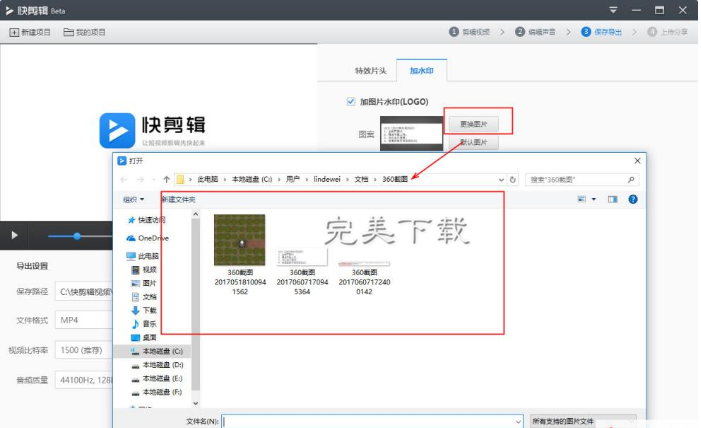
Task: Click the navigation pane scroll up arrow
Action: [x=195, y=215]
